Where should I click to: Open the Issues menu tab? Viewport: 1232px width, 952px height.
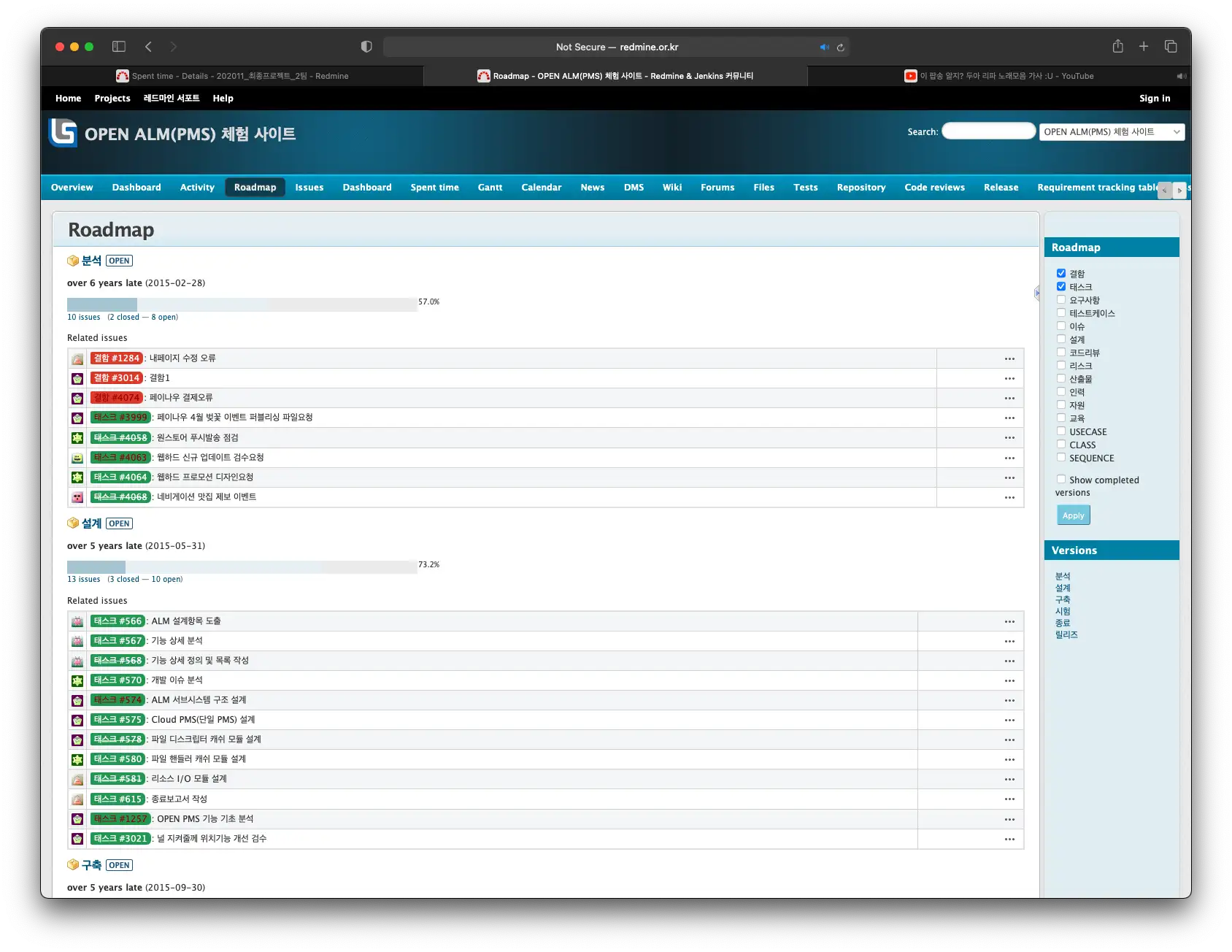tap(309, 188)
